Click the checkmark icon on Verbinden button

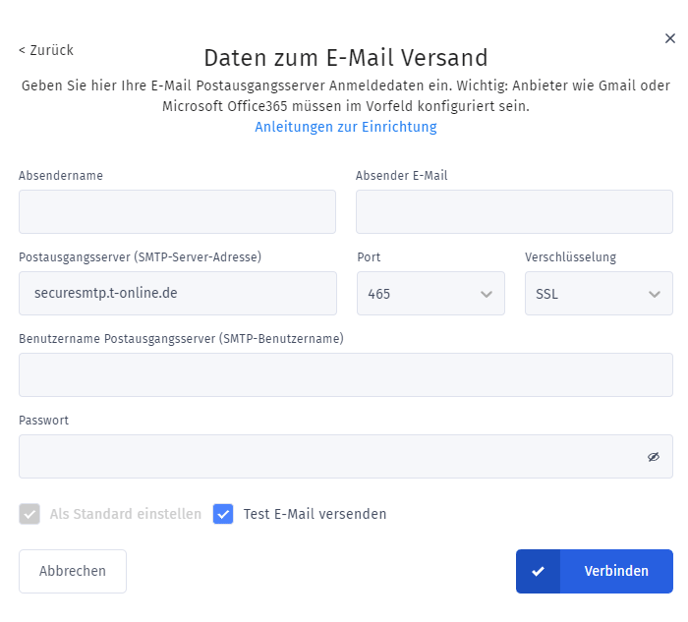point(538,571)
